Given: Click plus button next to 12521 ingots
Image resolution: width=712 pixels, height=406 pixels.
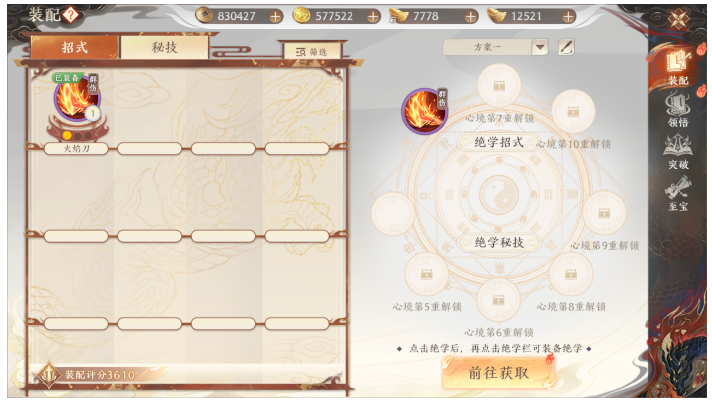Looking at the screenshot, I should tap(568, 17).
